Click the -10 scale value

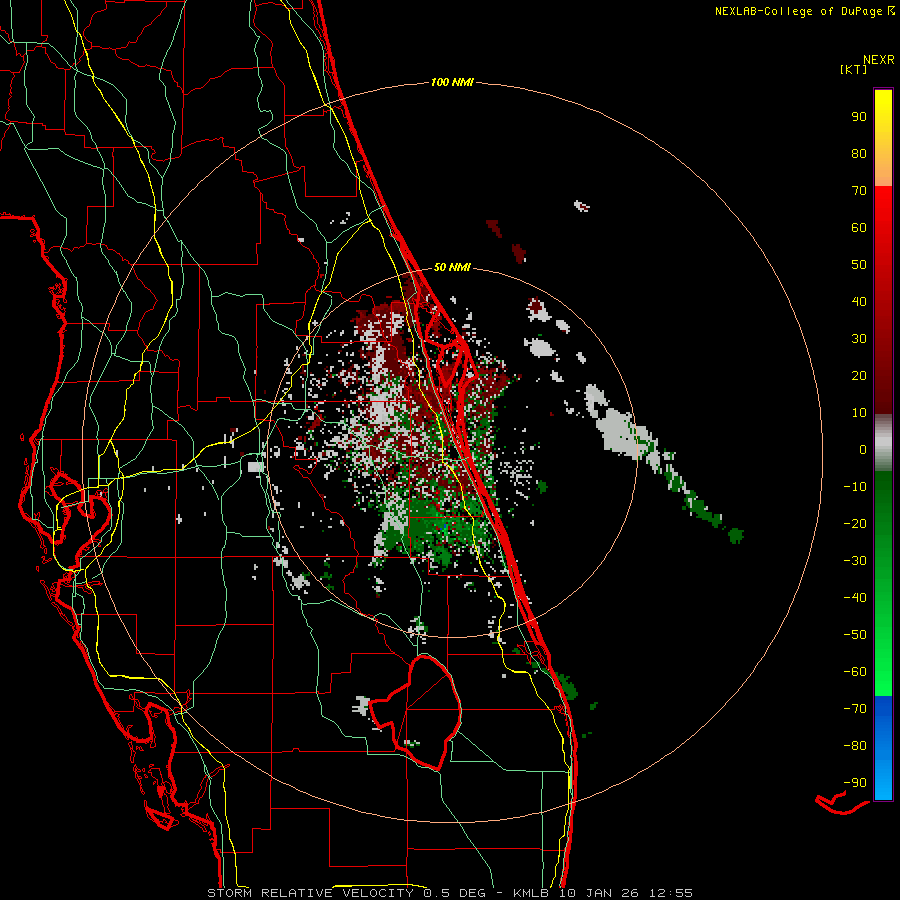855,487
